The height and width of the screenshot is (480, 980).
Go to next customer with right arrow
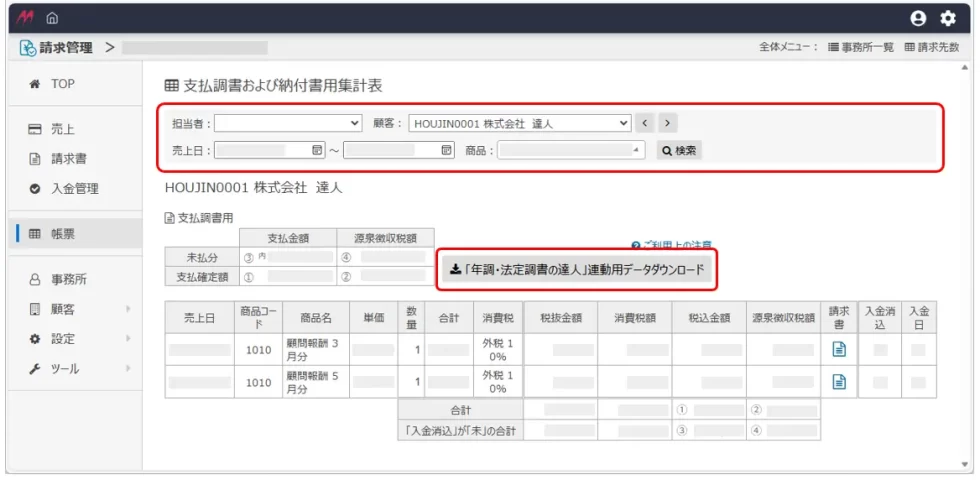coord(667,123)
